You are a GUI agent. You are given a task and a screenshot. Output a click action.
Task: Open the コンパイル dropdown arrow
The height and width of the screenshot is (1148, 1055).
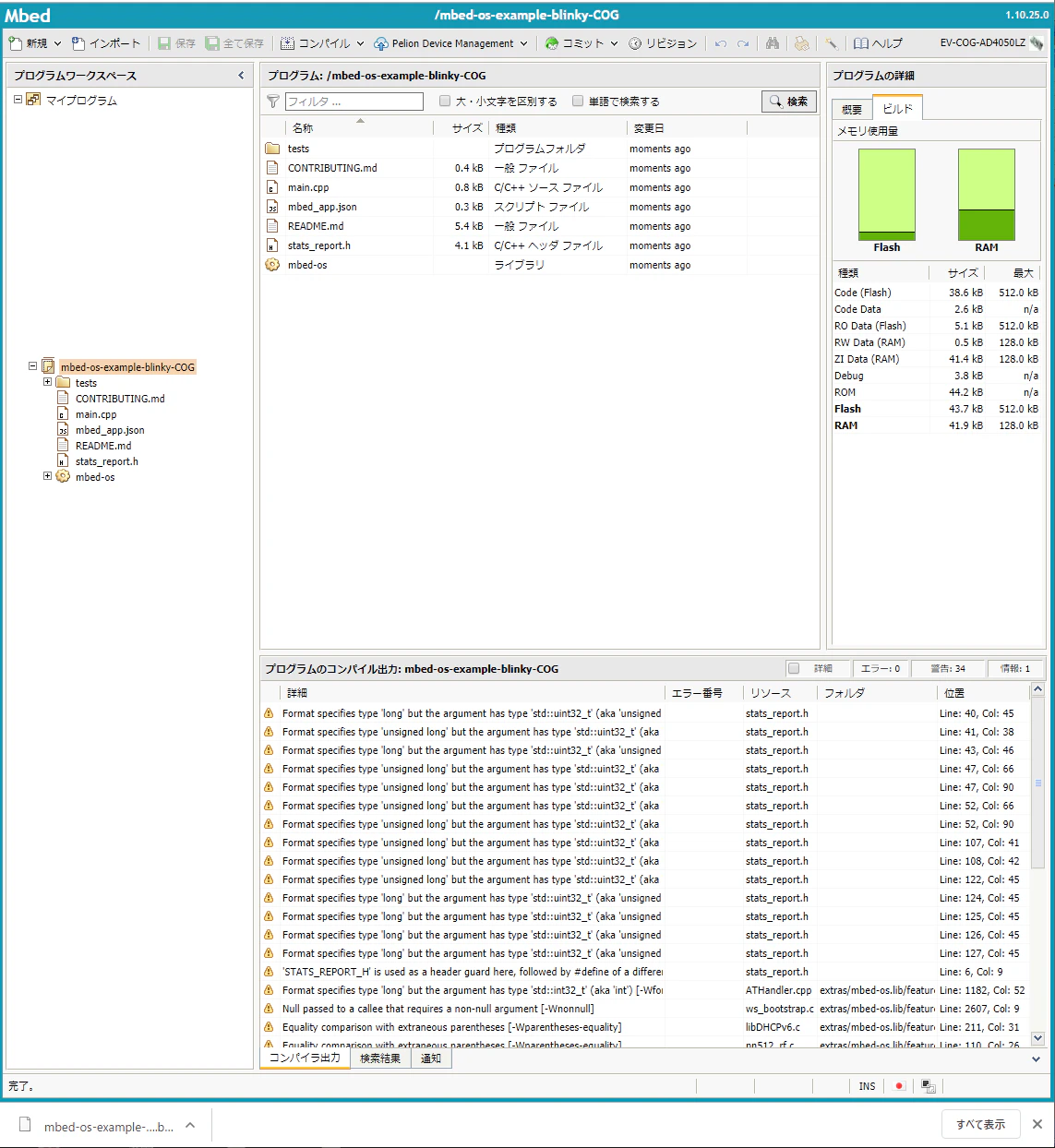[359, 43]
